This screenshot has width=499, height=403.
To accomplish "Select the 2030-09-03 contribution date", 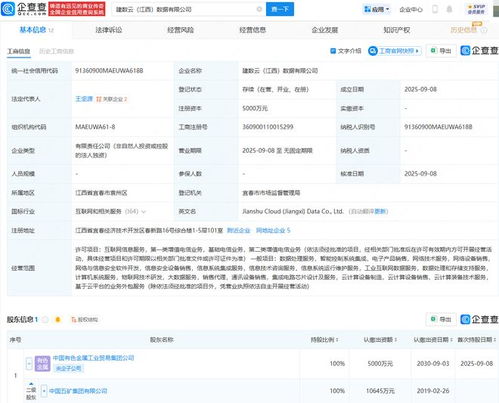I will (x=433, y=363).
